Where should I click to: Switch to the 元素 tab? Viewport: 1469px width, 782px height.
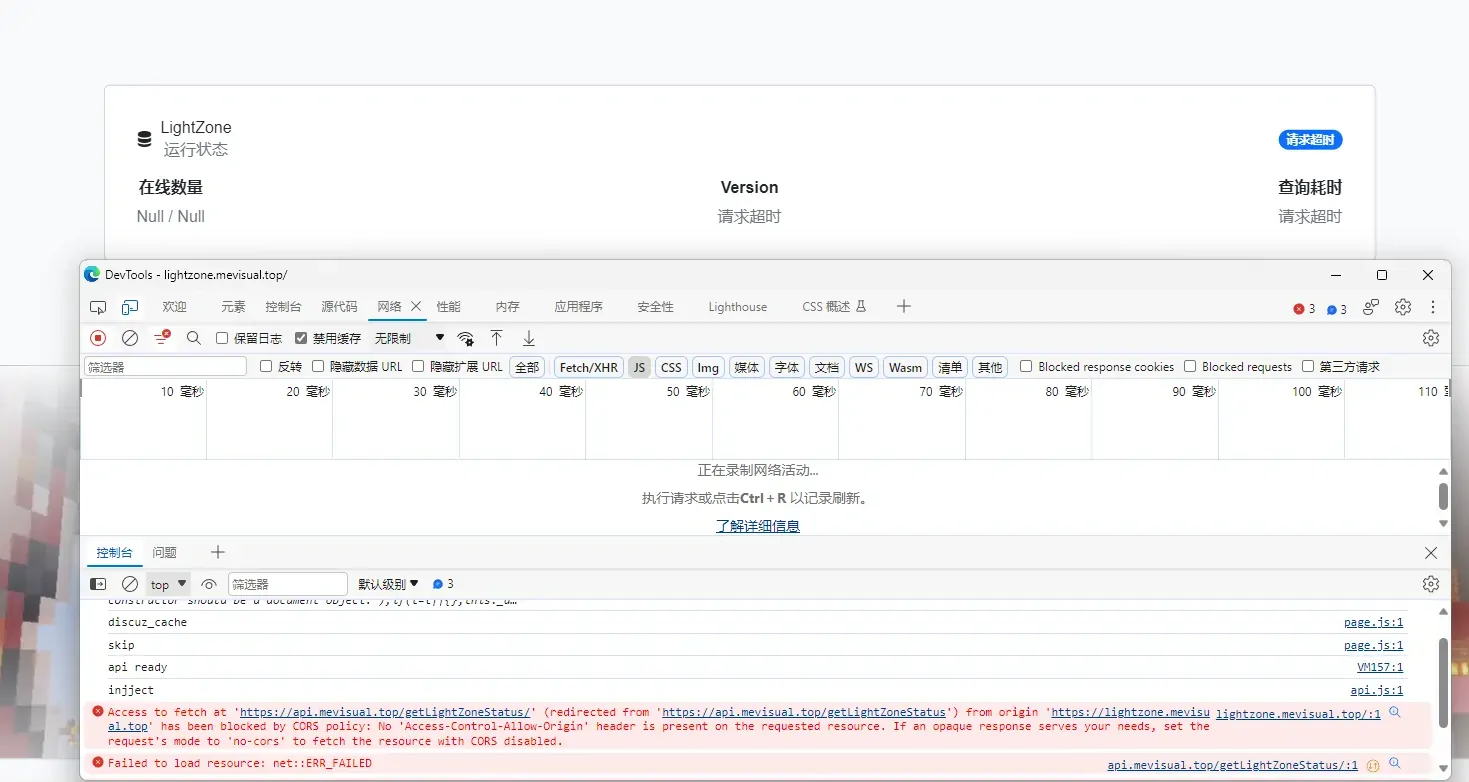pyautogui.click(x=233, y=307)
